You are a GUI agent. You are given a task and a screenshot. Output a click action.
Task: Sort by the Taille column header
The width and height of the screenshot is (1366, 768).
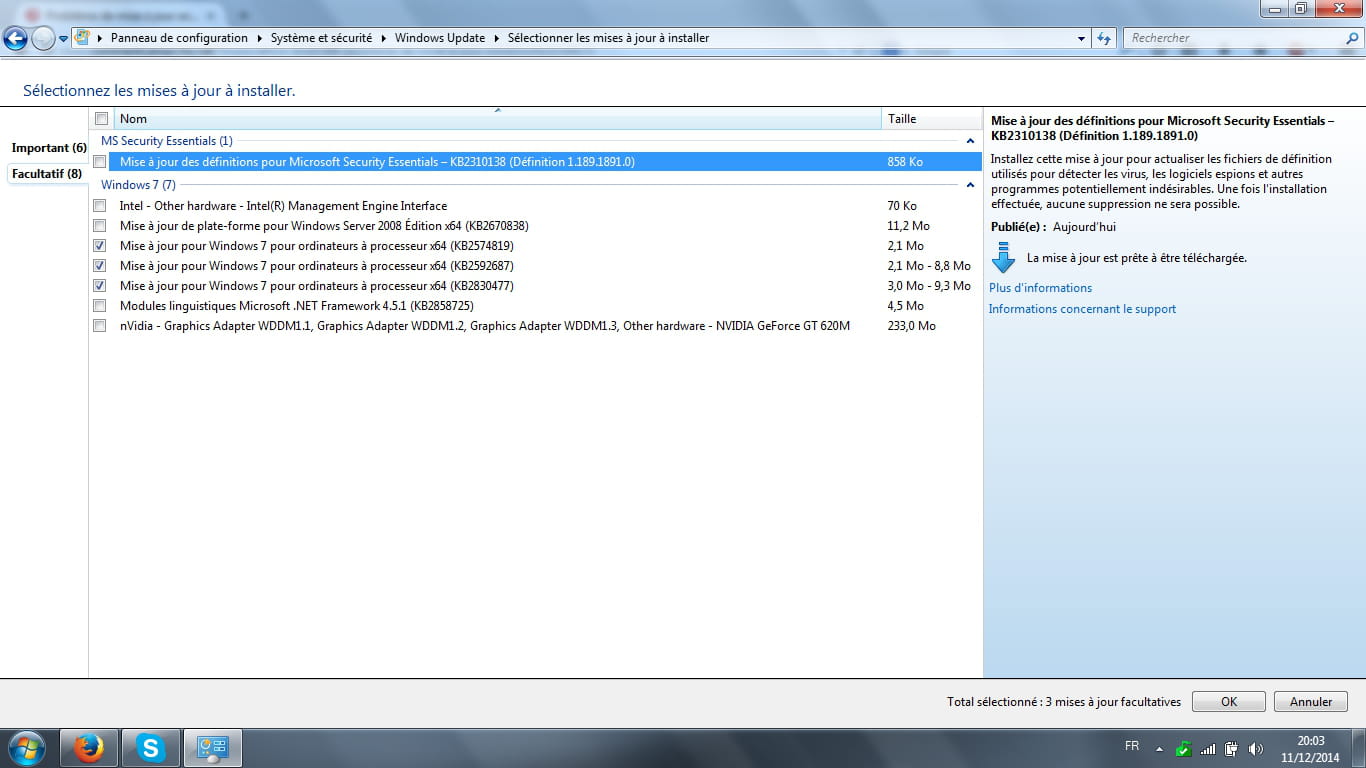point(932,119)
